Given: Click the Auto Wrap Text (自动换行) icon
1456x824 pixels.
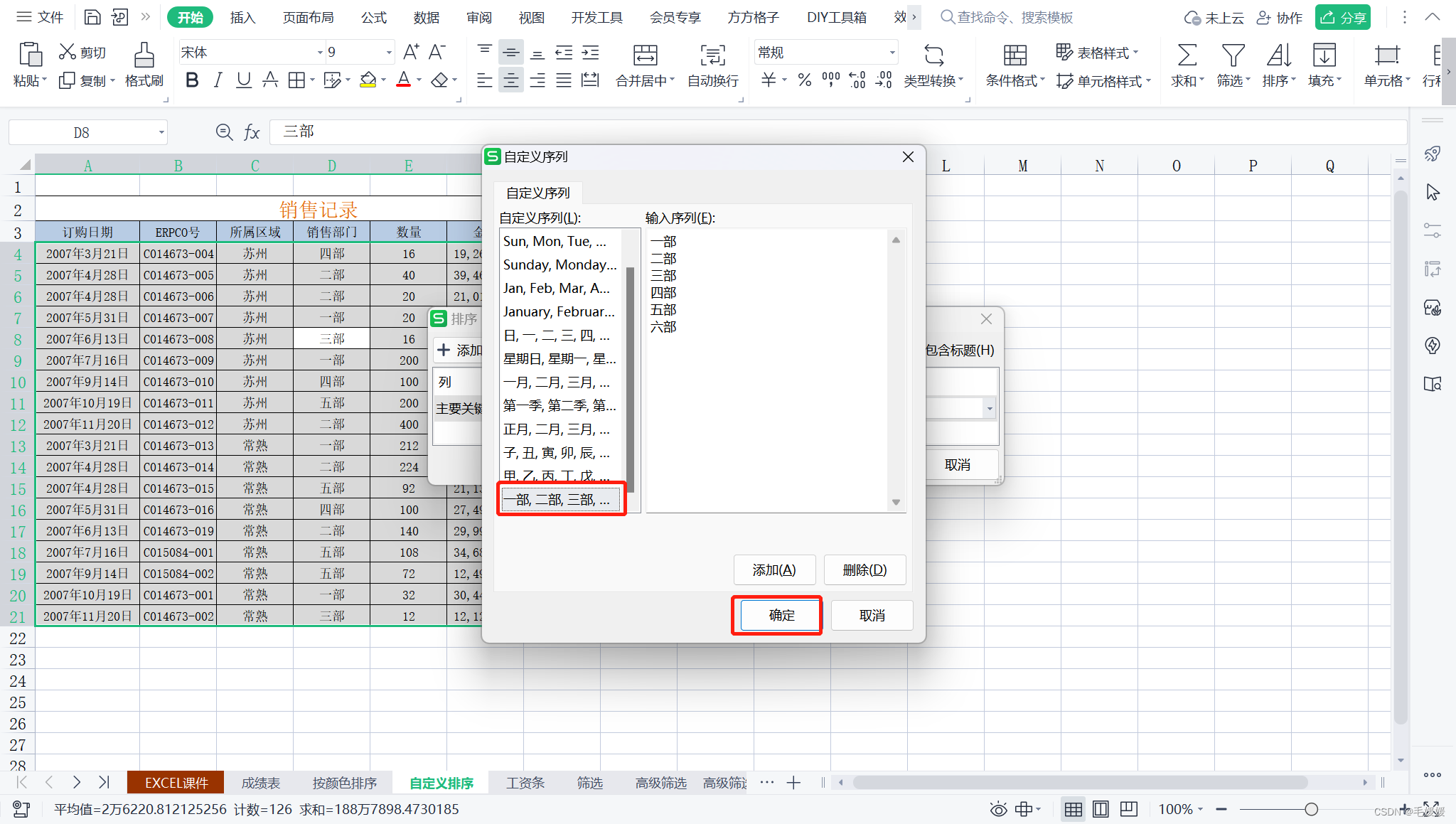Looking at the screenshot, I should click(712, 55).
